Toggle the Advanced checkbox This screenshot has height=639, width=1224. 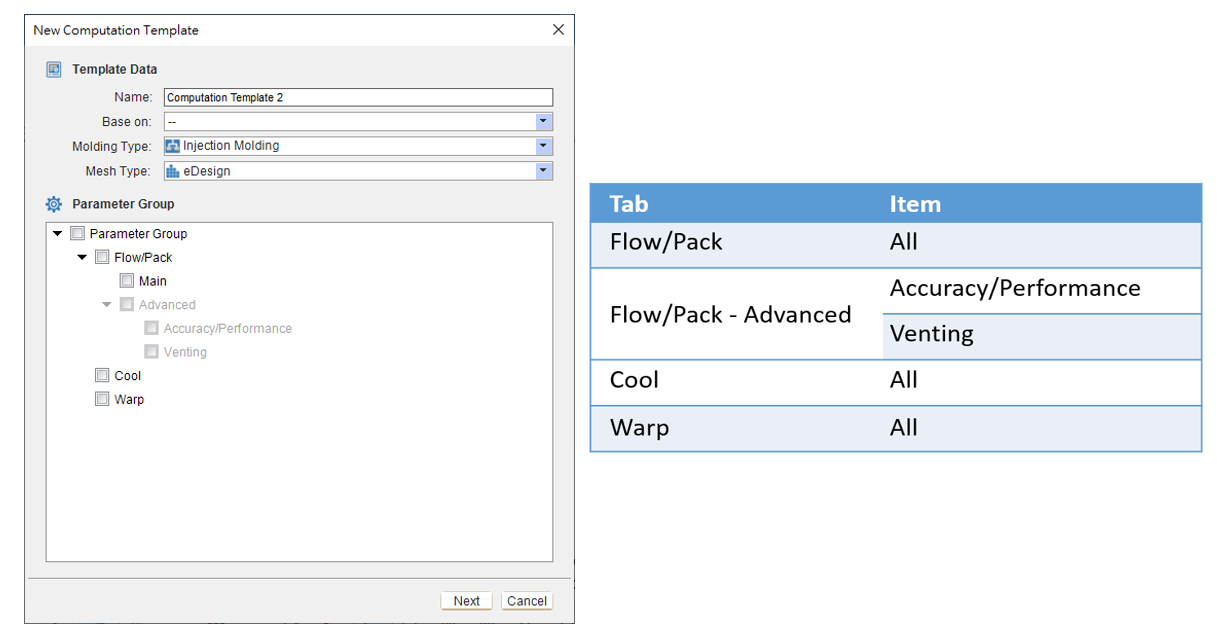(126, 305)
